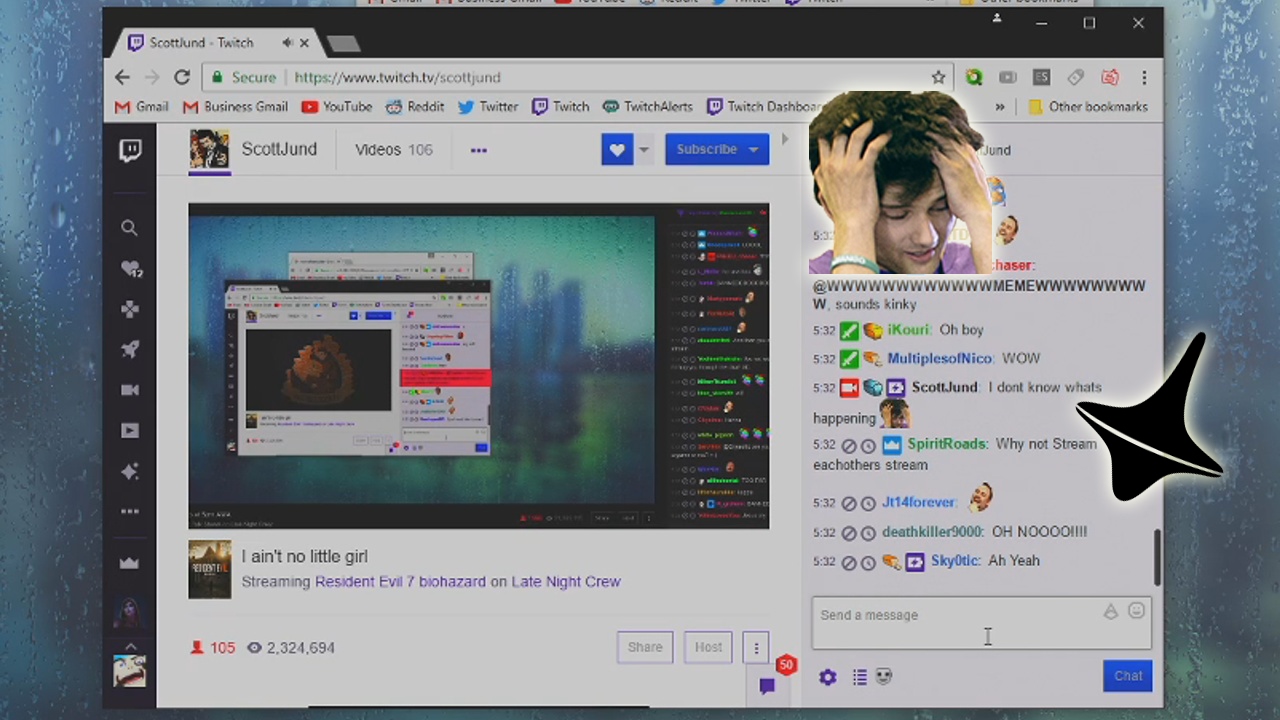Adjust the chat scrollbar thumb
This screenshot has height=720, width=1280.
[x=1158, y=558]
